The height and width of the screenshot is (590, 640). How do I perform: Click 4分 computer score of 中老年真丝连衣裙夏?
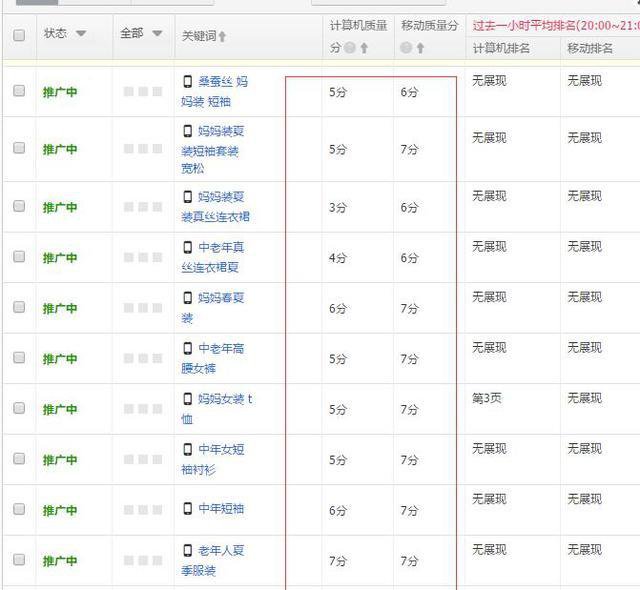338,258
